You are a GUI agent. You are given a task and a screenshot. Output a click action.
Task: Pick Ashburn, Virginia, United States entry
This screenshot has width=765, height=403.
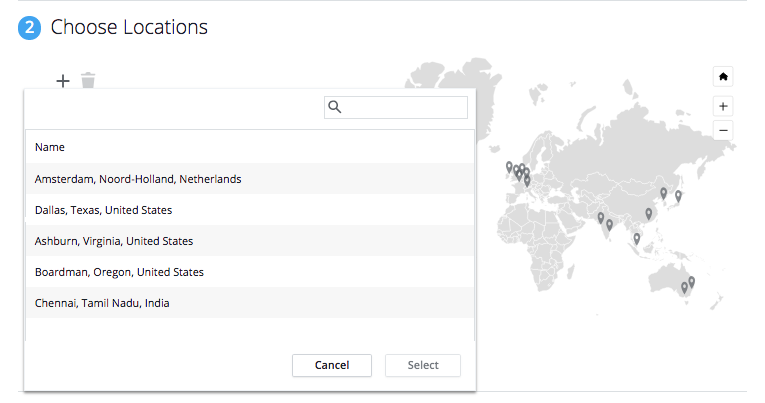point(249,241)
